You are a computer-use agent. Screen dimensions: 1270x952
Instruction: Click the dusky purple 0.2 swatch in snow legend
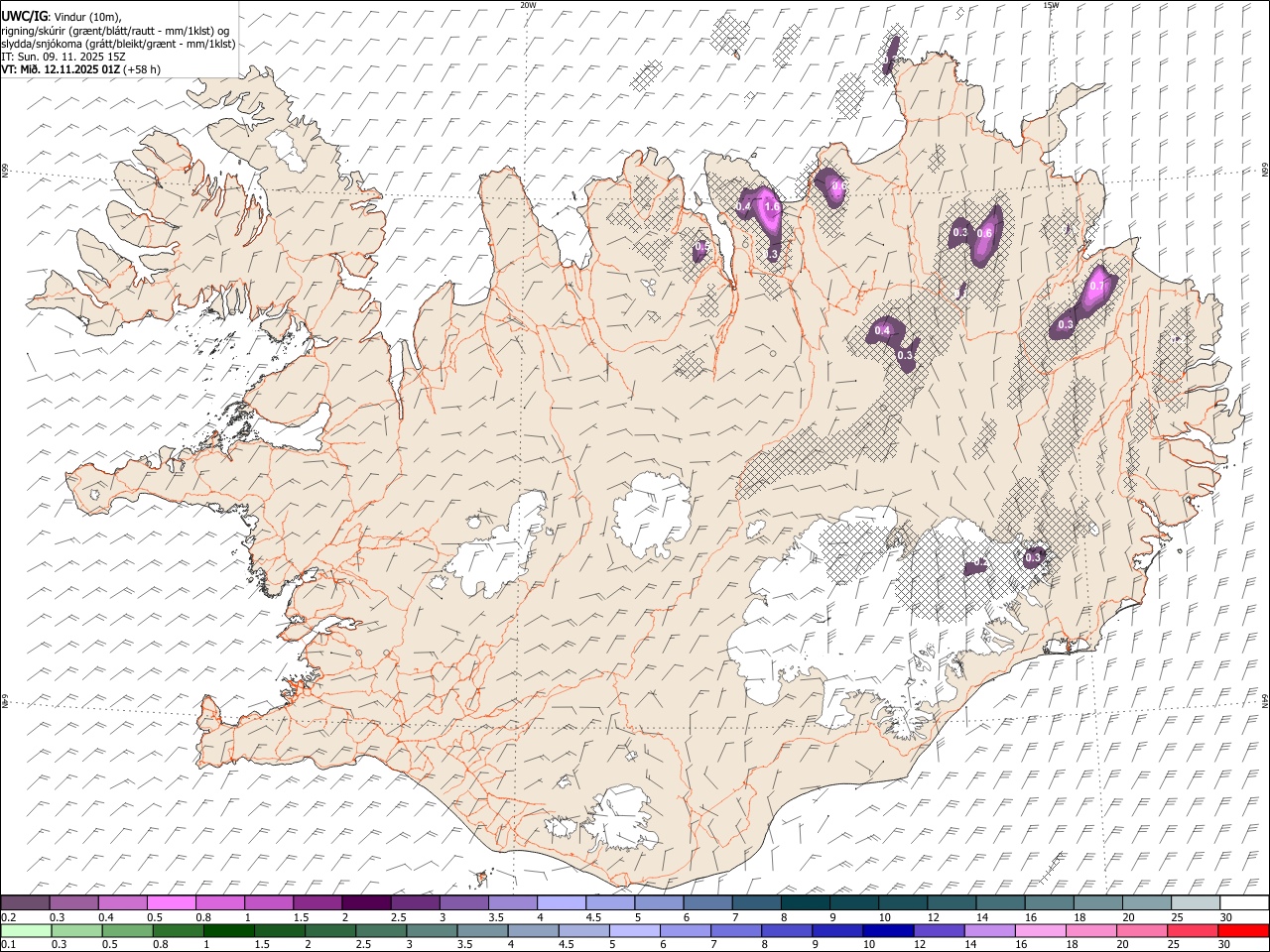pos(26,902)
